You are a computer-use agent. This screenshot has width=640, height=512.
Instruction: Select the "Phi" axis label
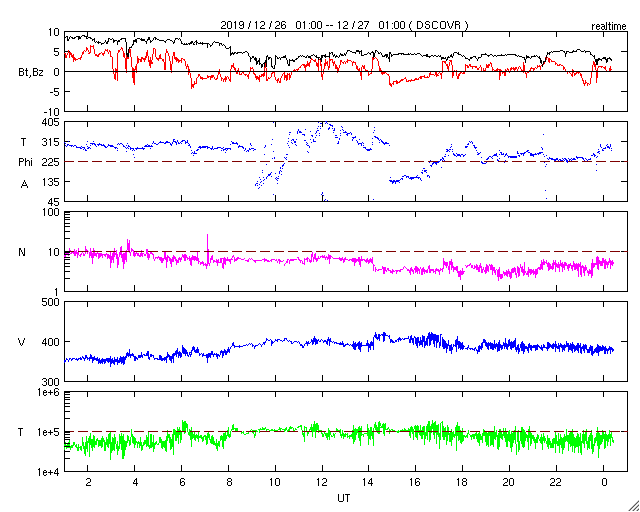(25, 163)
